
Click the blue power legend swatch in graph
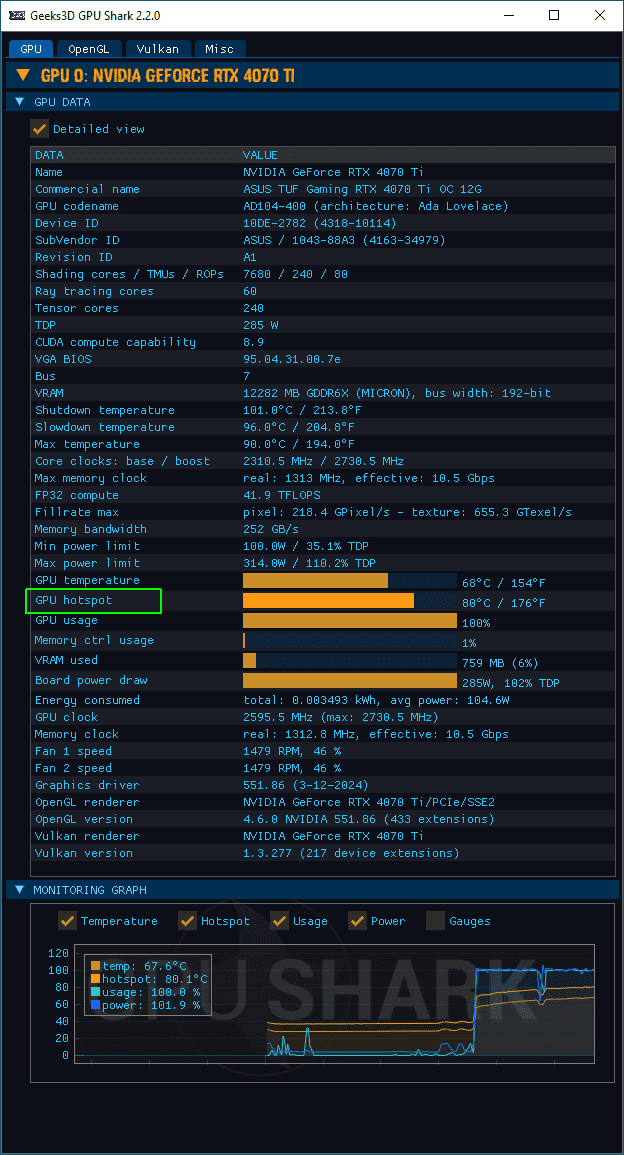[95, 1005]
